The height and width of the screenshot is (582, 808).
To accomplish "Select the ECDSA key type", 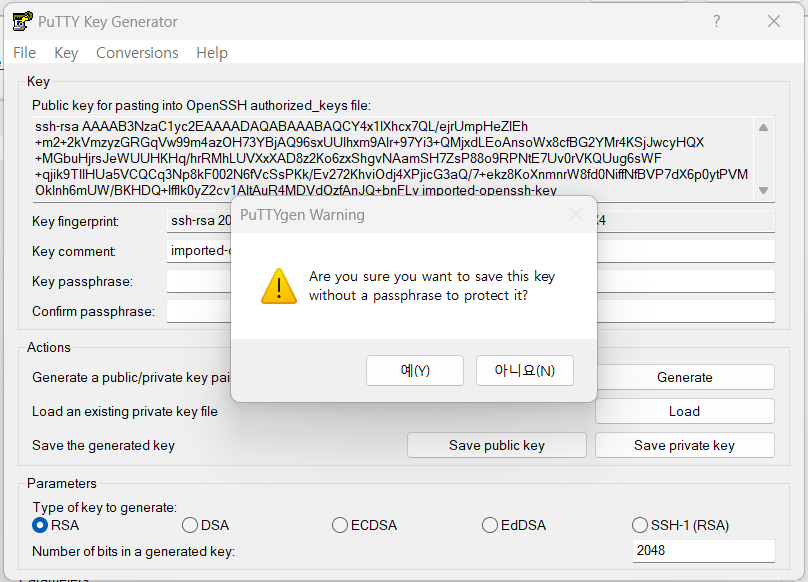I will pyautogui.click(x=364, y=525).
